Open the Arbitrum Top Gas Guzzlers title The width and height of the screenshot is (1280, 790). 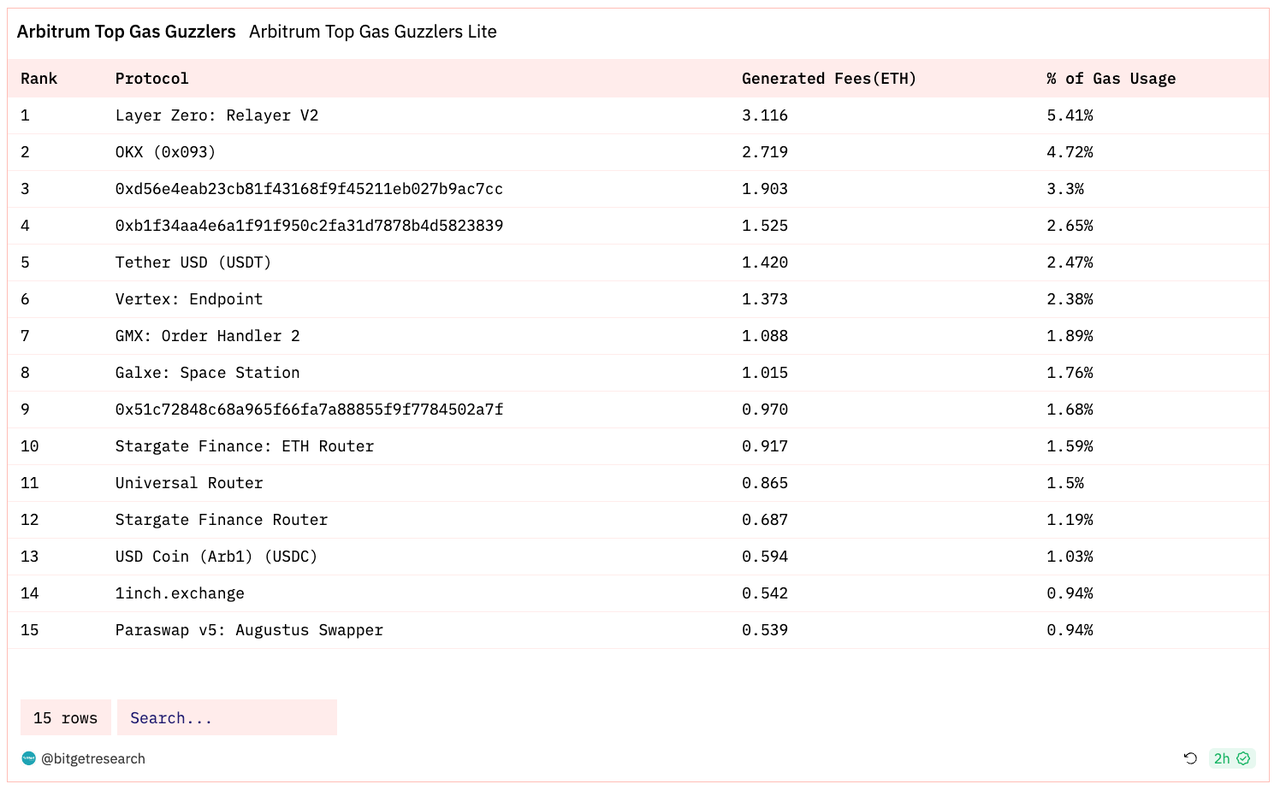[x=126, y=31]
